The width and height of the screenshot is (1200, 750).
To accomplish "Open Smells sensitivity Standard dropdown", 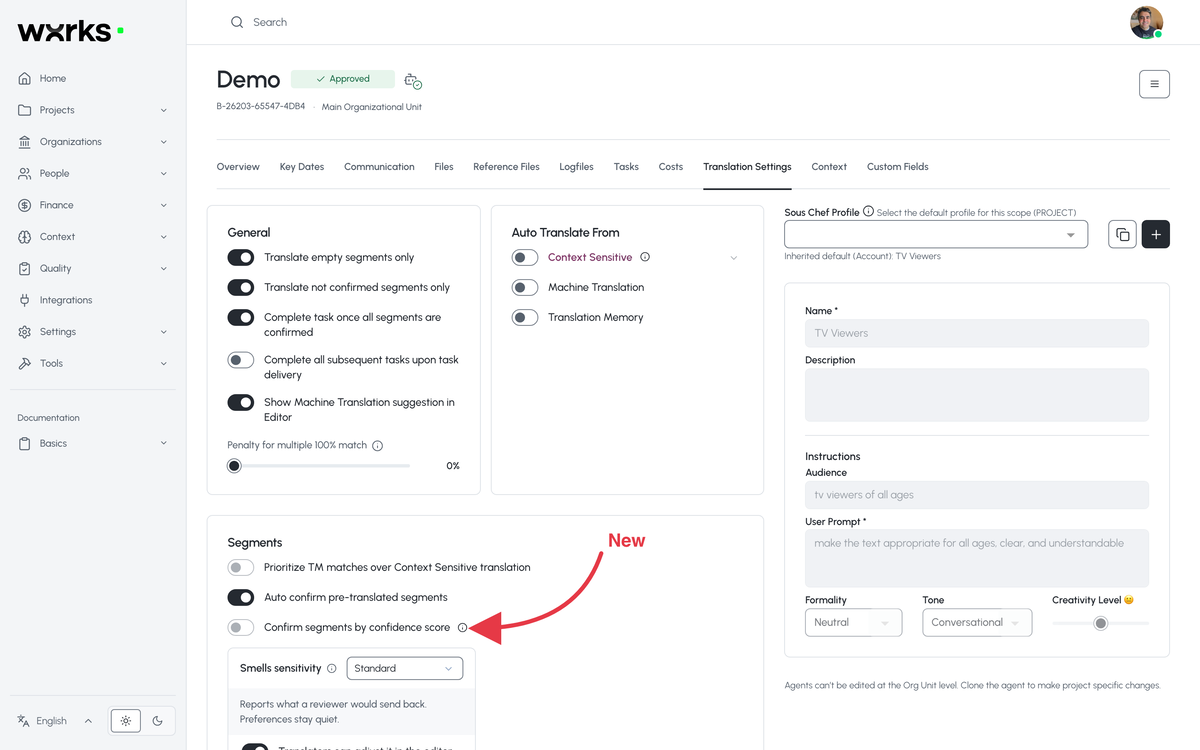I will point(405,668).
